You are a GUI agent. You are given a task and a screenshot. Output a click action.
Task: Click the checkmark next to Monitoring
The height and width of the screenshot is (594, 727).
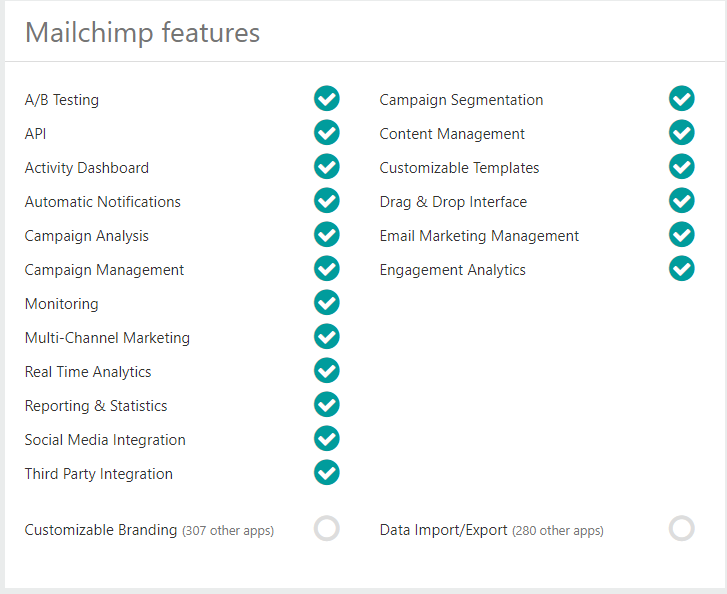(327, 302)
